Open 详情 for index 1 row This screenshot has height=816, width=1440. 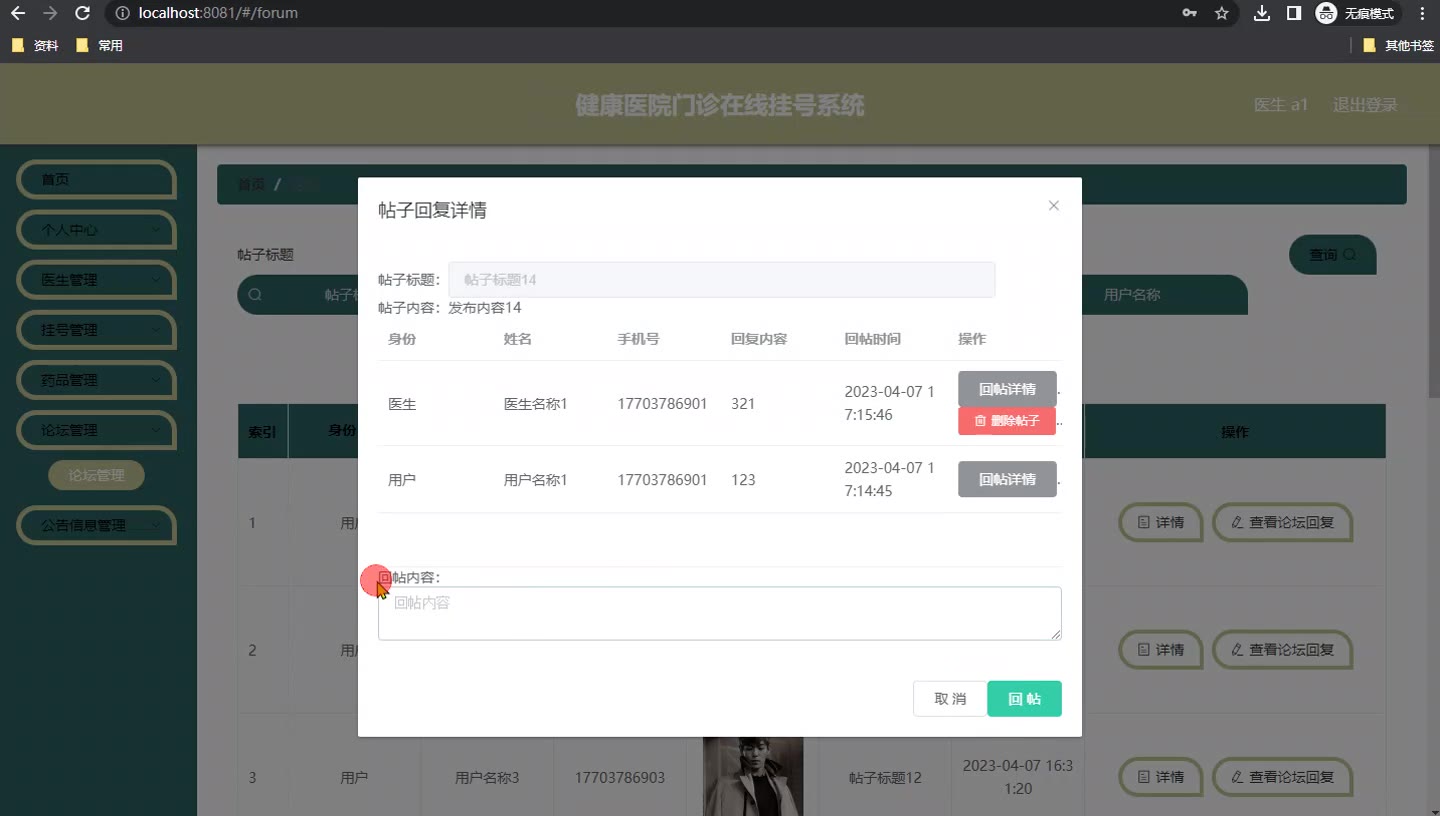point(1160,522)
